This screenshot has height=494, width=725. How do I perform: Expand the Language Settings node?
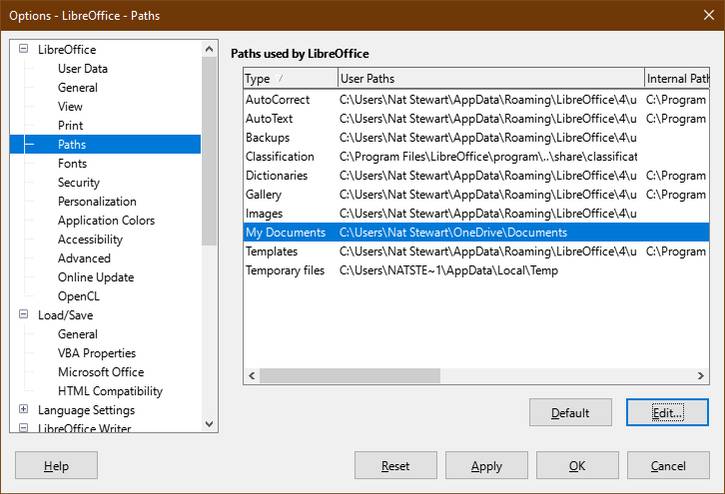coord(23,409)
